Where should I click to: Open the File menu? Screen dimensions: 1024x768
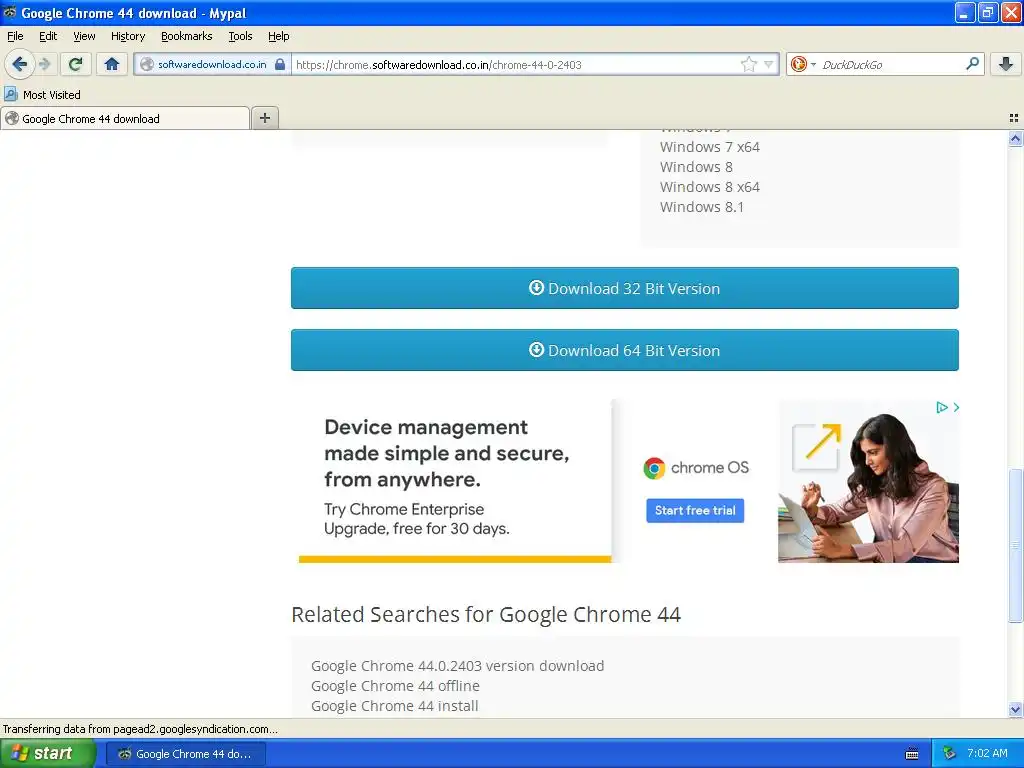pos(15,36)
